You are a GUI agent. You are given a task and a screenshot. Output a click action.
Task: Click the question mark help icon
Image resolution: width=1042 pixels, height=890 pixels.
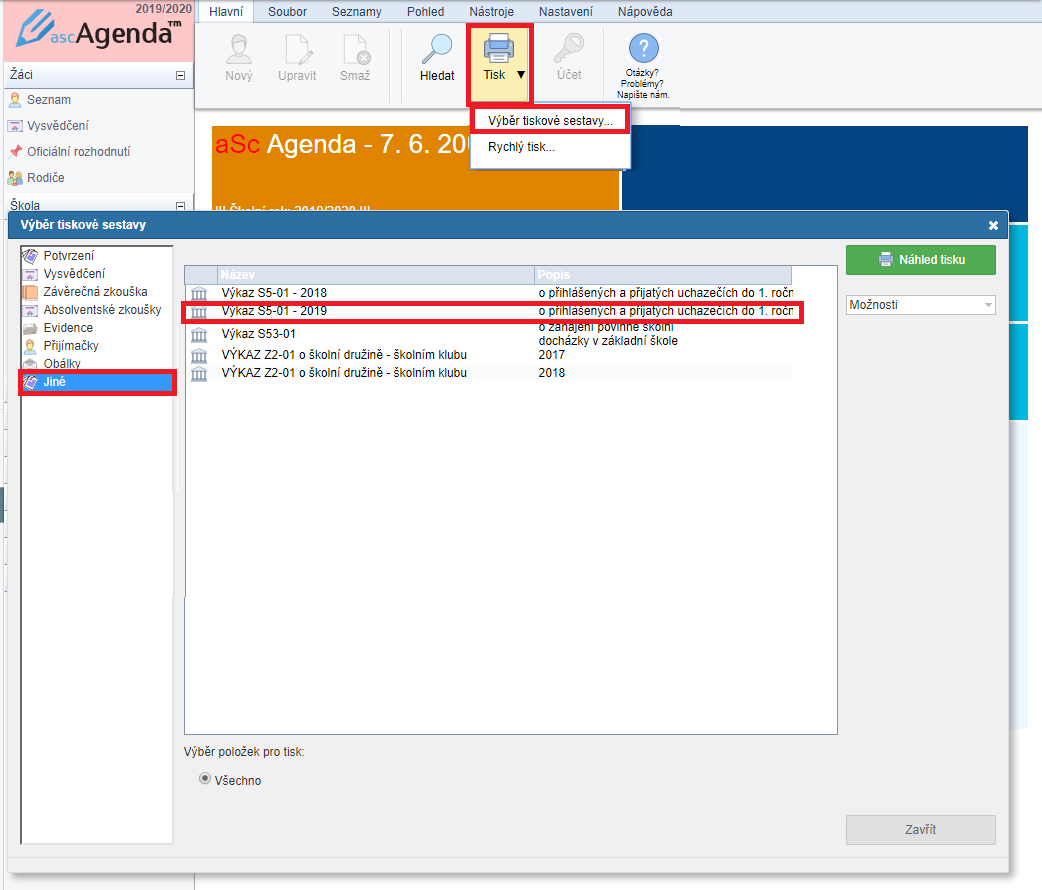point(643,49)
